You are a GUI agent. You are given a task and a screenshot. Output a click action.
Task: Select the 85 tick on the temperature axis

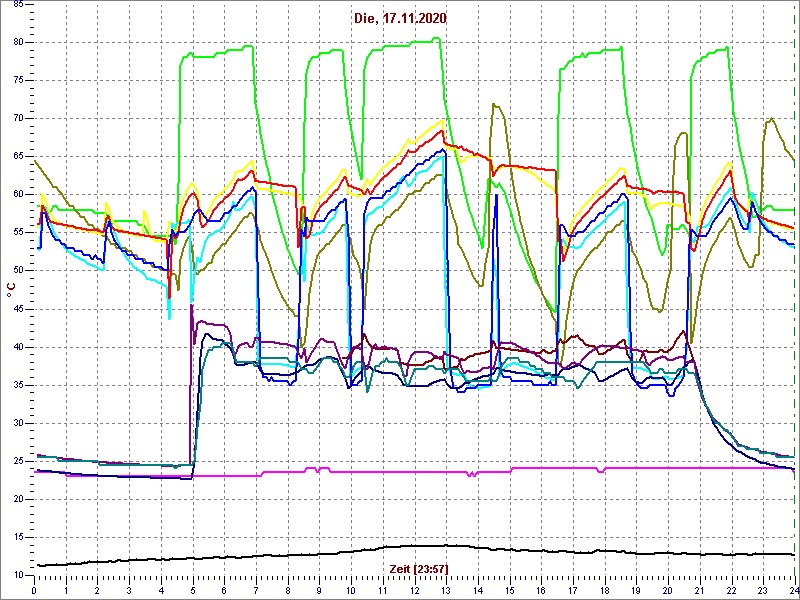point(17,5)
